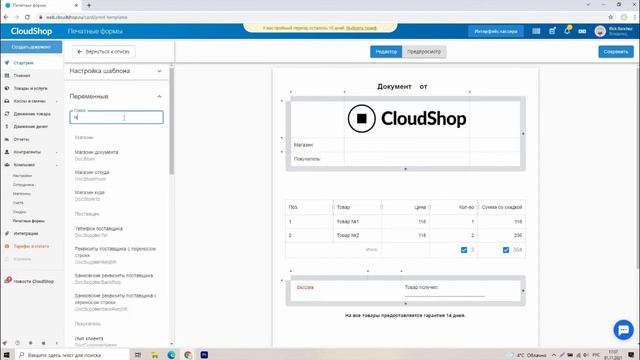Select the Магазин документа variable
Viewport: 640px width, 360px height.
point(96,155)
